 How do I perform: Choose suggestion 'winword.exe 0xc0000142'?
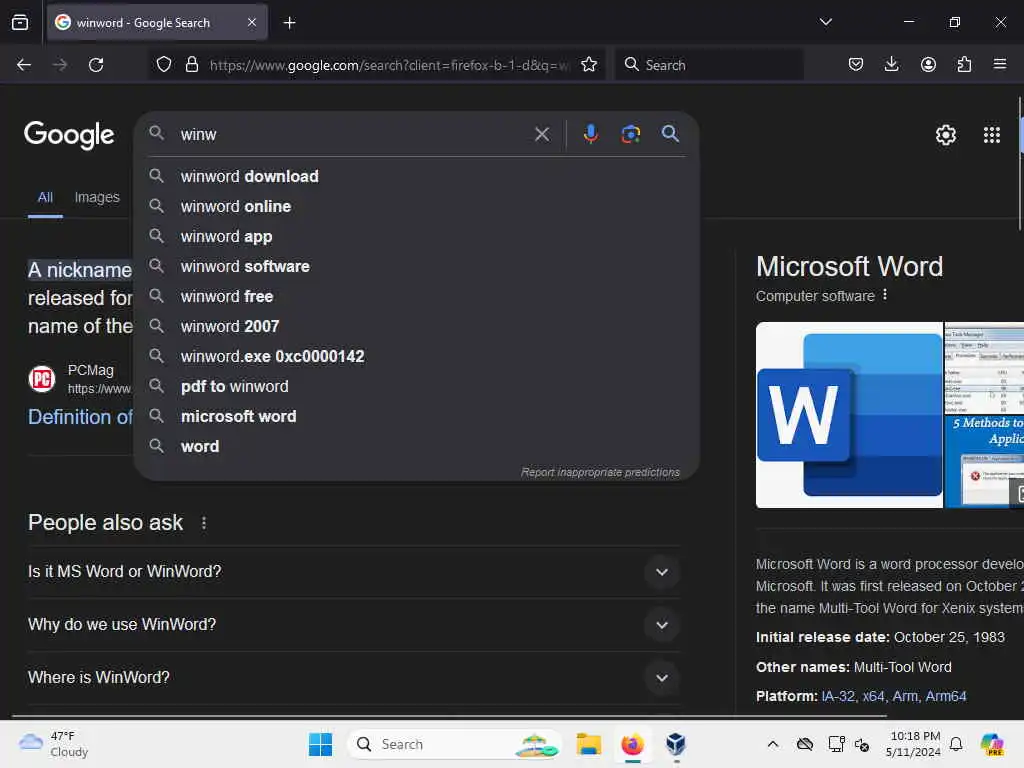tap(417, 357)
